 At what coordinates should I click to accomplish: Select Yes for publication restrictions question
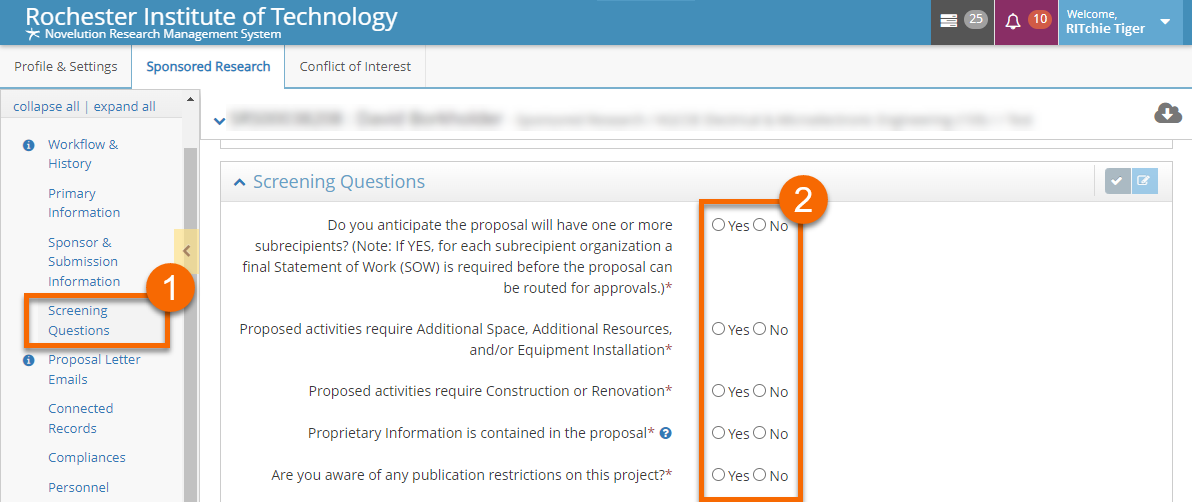pos(718,475)
